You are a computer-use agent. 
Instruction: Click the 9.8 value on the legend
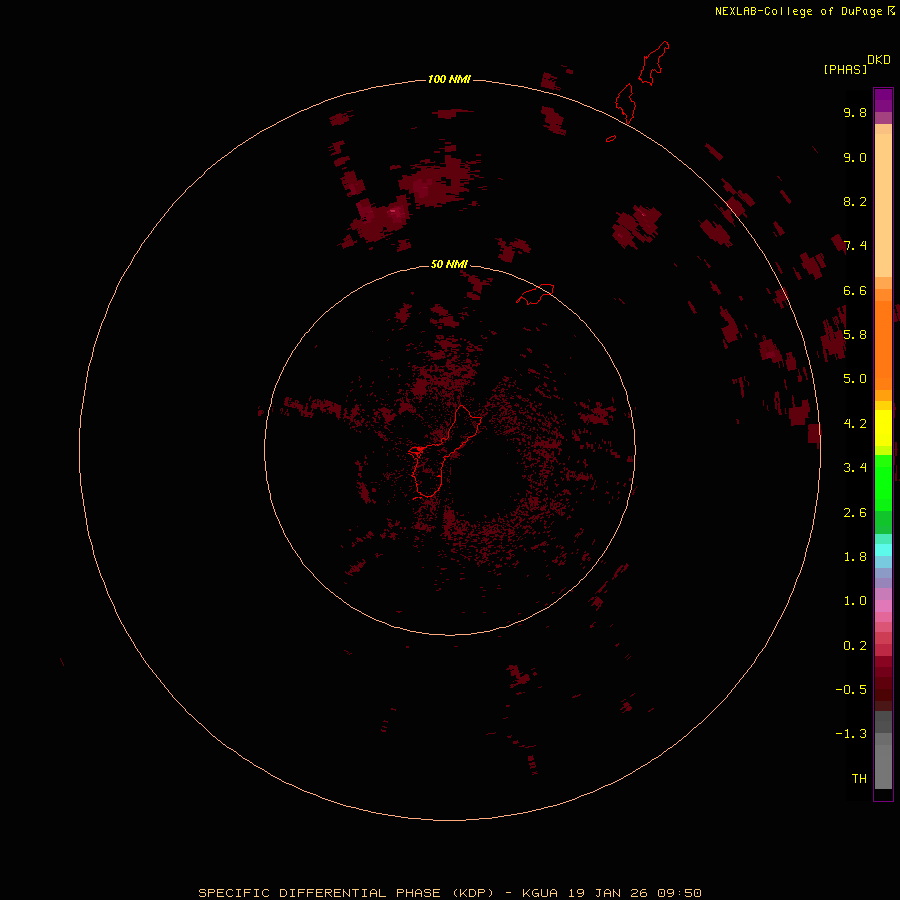click(854, 113)
